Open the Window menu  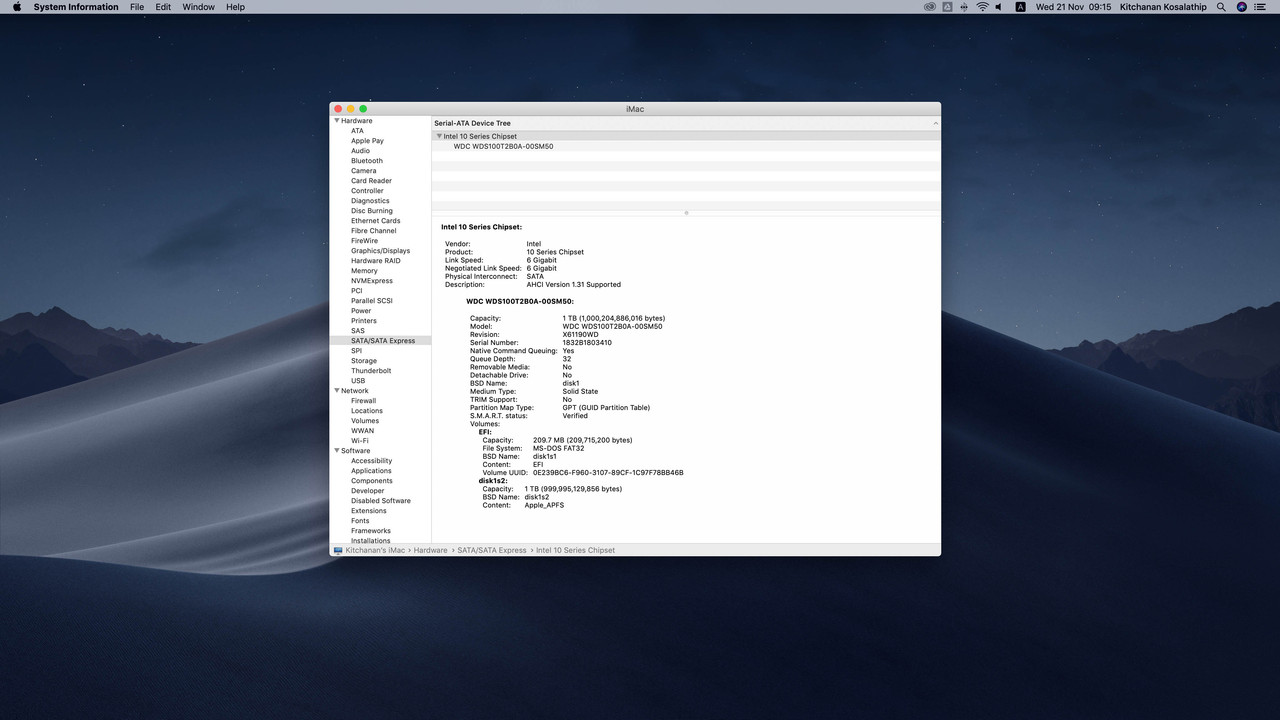(x=198, y=7)
